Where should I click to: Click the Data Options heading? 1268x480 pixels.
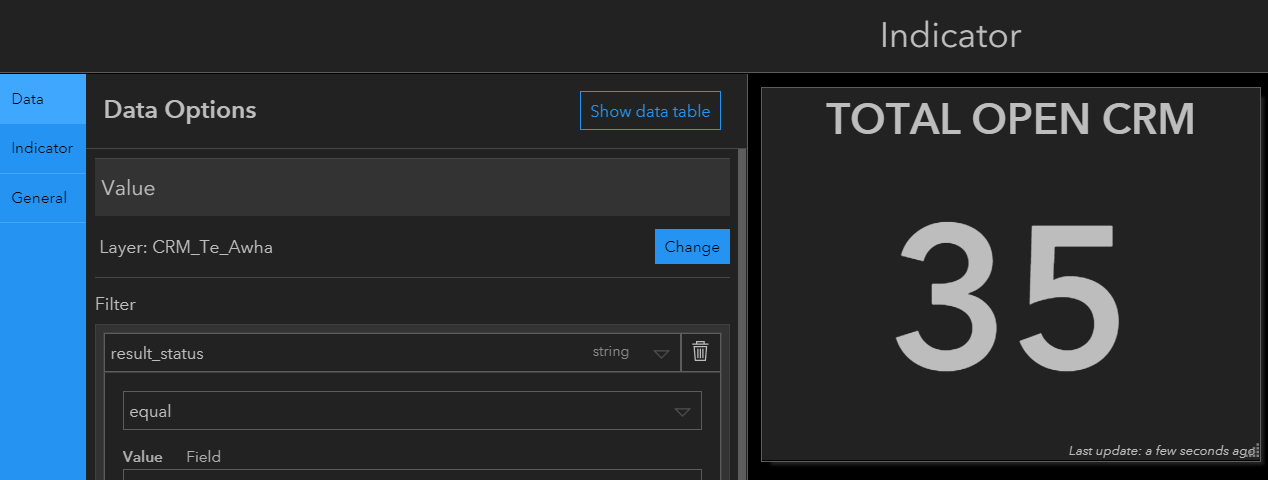180,110
